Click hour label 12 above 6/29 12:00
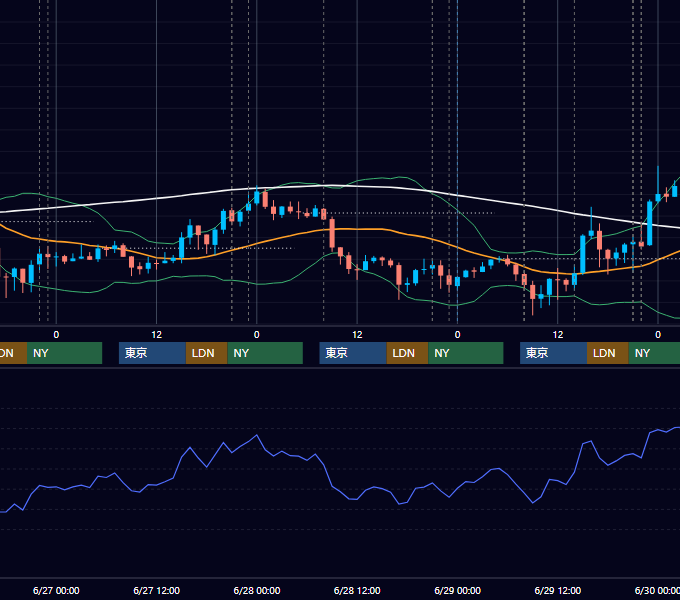This screenshot has width=680, height=600. (558, 335)
